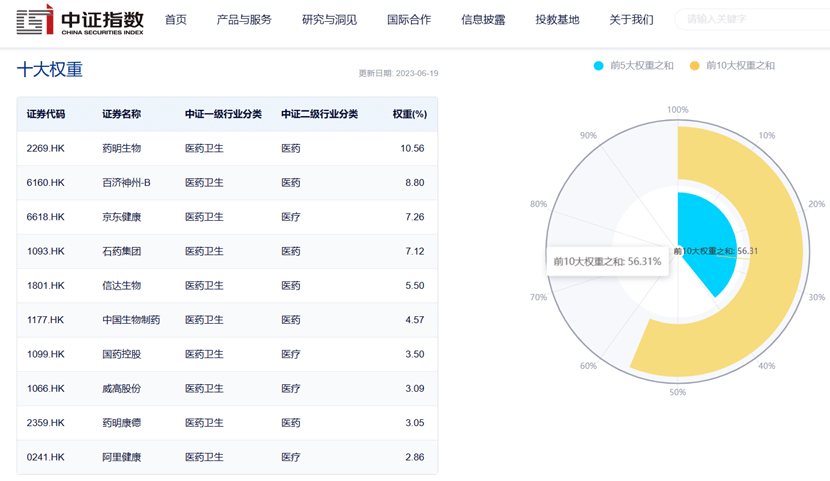Click the name 国药控股
The image size is (830, 481).
click(x=121, y=354)
